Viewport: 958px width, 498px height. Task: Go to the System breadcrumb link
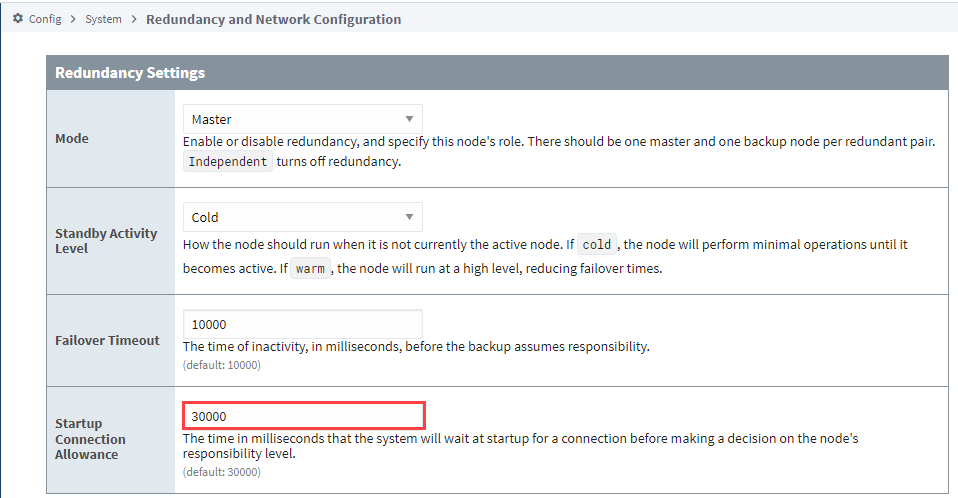point(103,19)
